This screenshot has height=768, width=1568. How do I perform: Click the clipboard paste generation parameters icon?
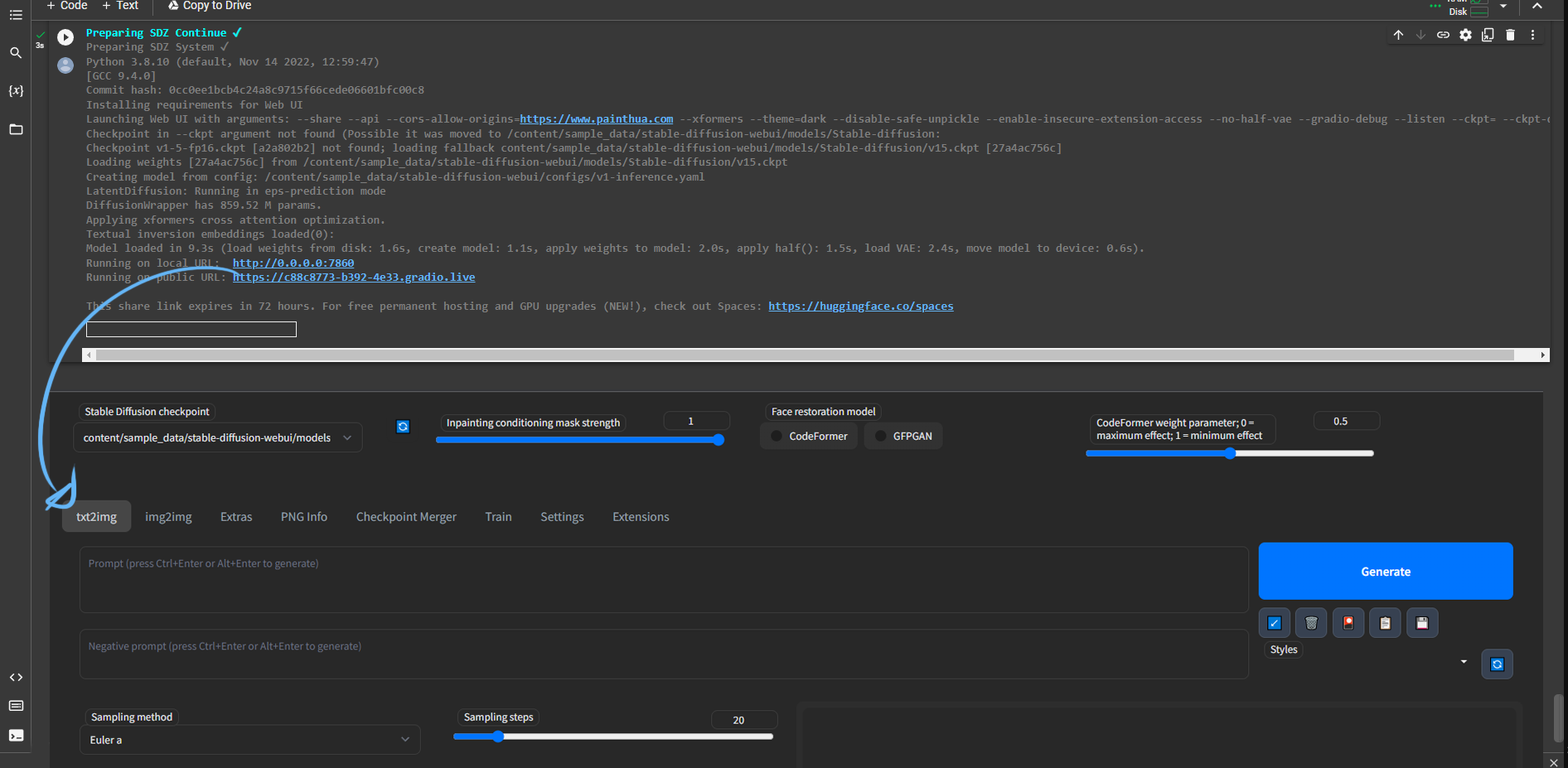tap(1385, 622)
